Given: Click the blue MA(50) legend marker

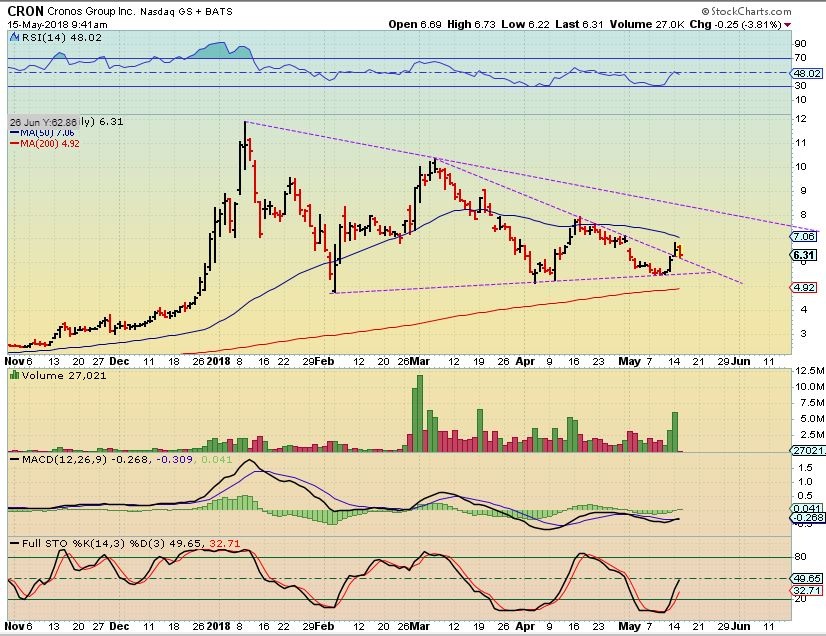Looking at the screenshot, I should tap(13, 133).
